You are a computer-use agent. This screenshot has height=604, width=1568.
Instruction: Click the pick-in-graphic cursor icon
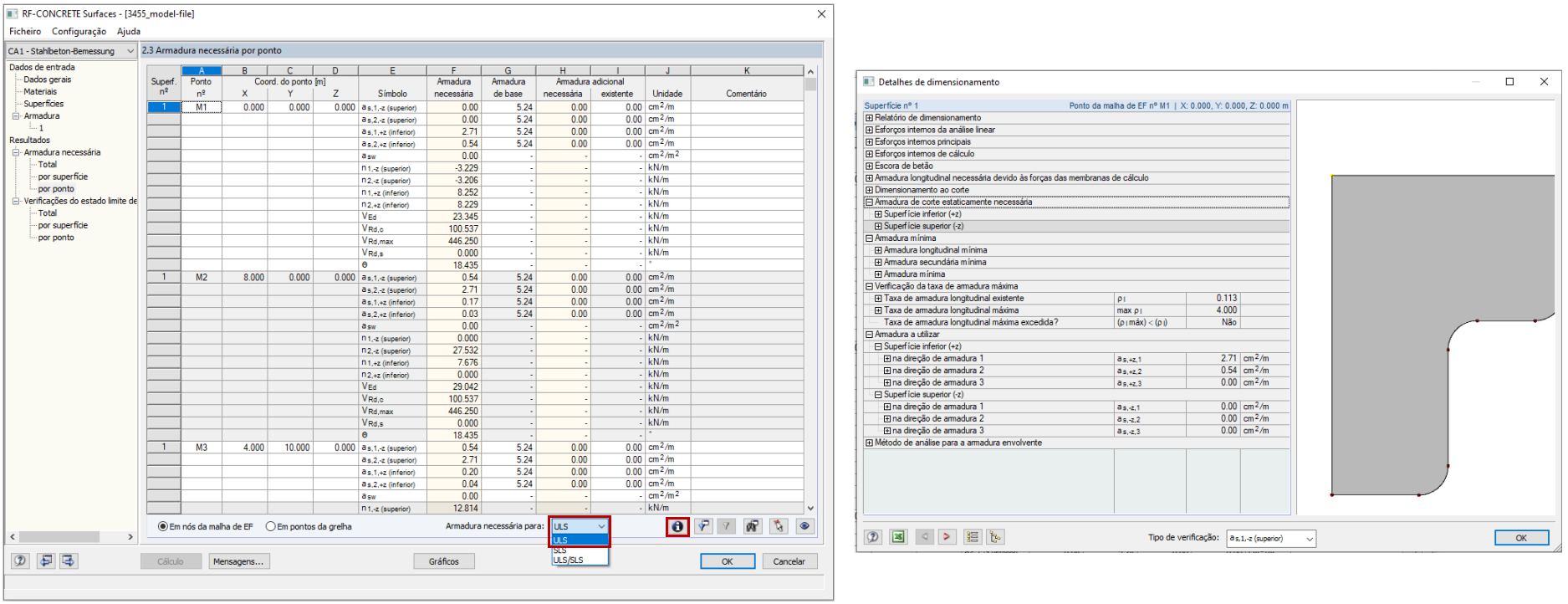779,526
